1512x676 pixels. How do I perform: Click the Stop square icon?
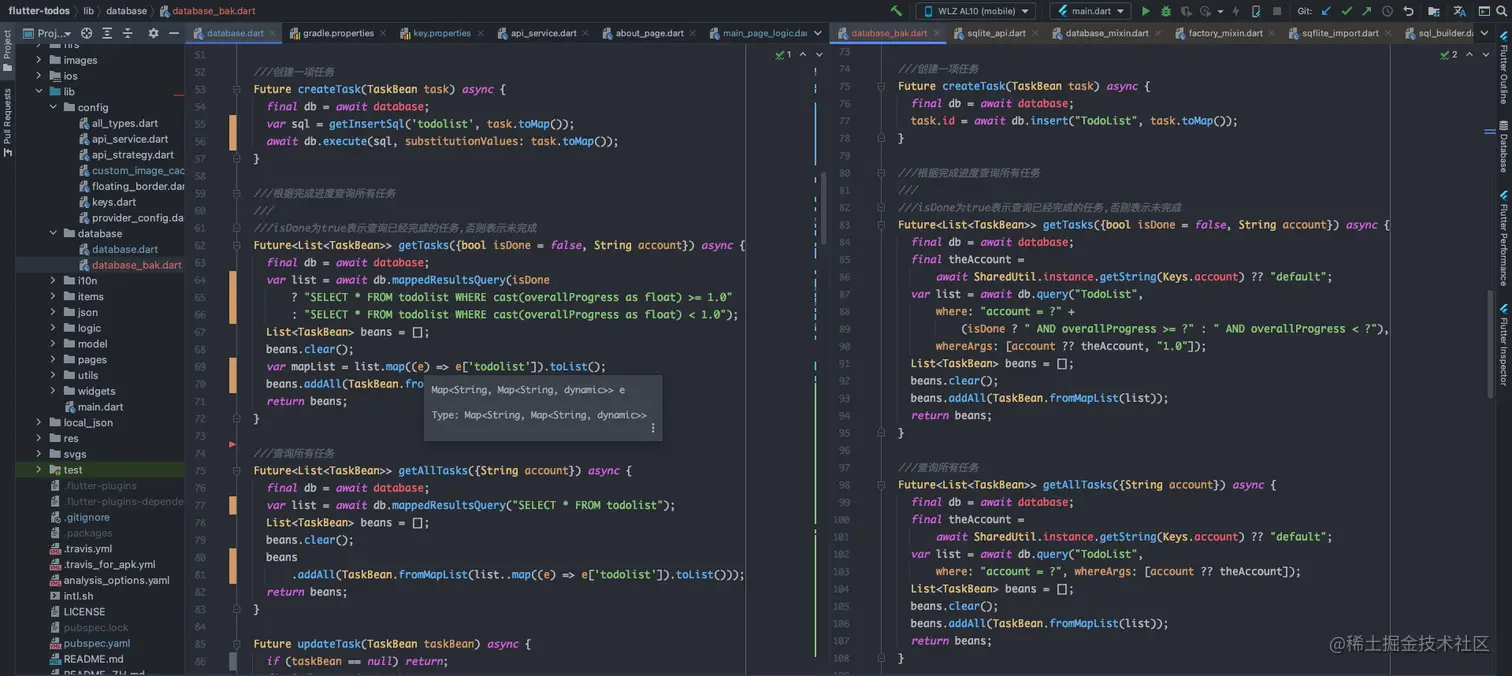click(1277, 11)
